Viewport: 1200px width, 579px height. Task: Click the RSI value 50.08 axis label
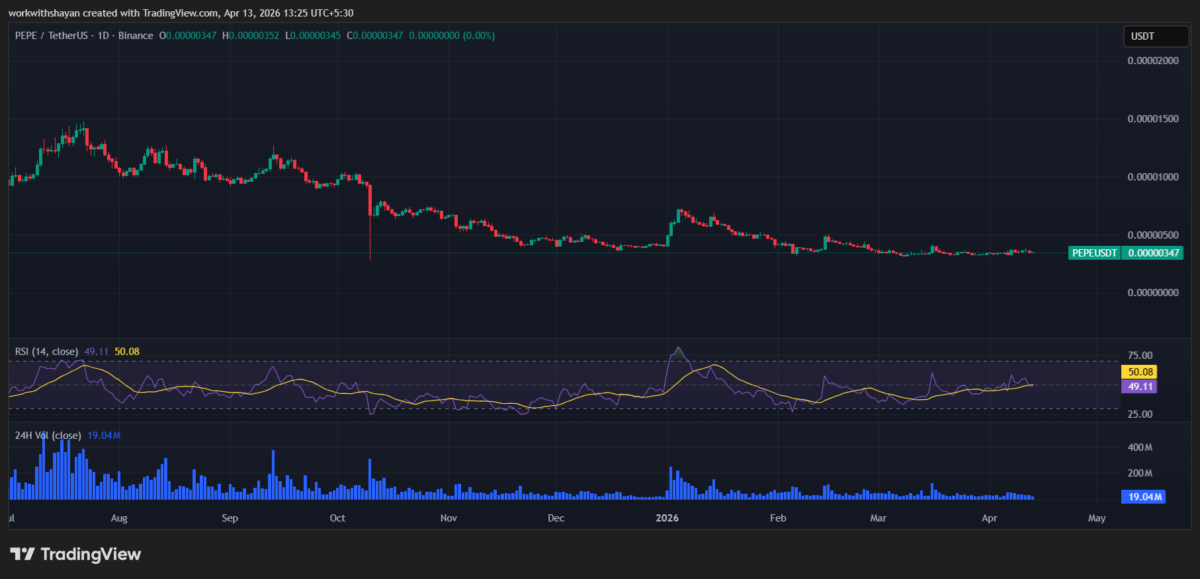[x=1140, y=371]
